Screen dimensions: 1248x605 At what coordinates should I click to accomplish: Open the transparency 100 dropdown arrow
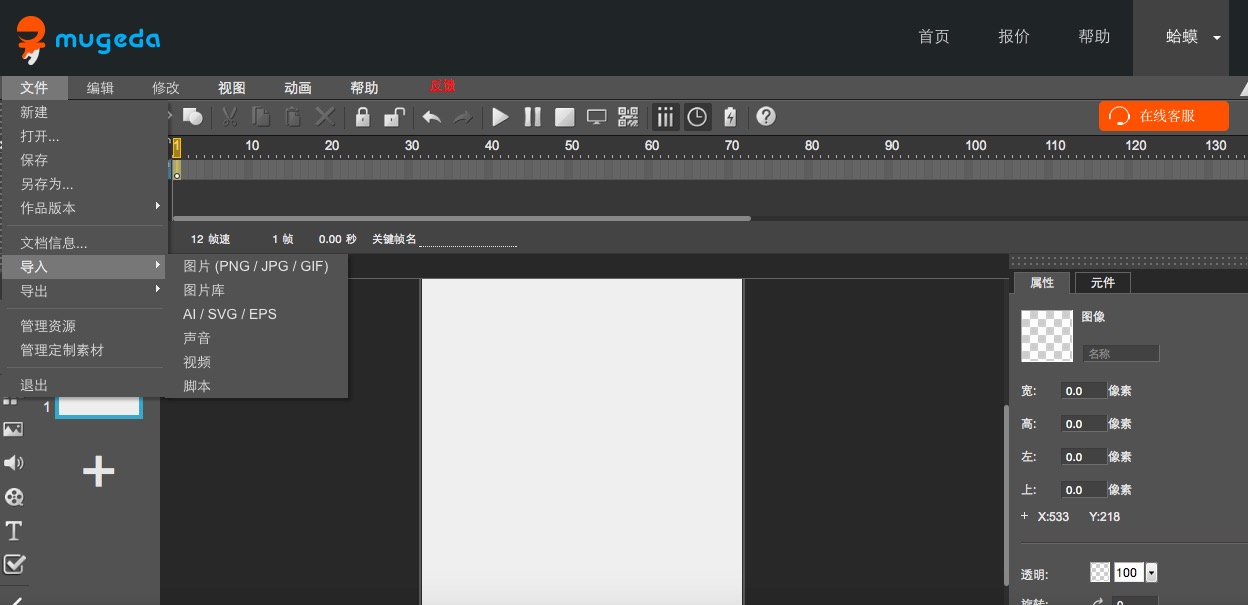coord(1151,573)
